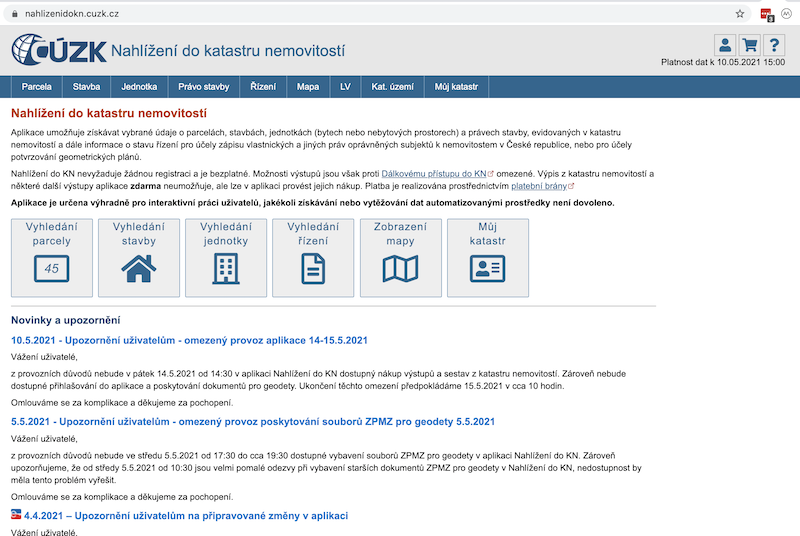Open Zobrazení mapy map icon tile
This screenshot has height=536, width=800.
(400, 257)
